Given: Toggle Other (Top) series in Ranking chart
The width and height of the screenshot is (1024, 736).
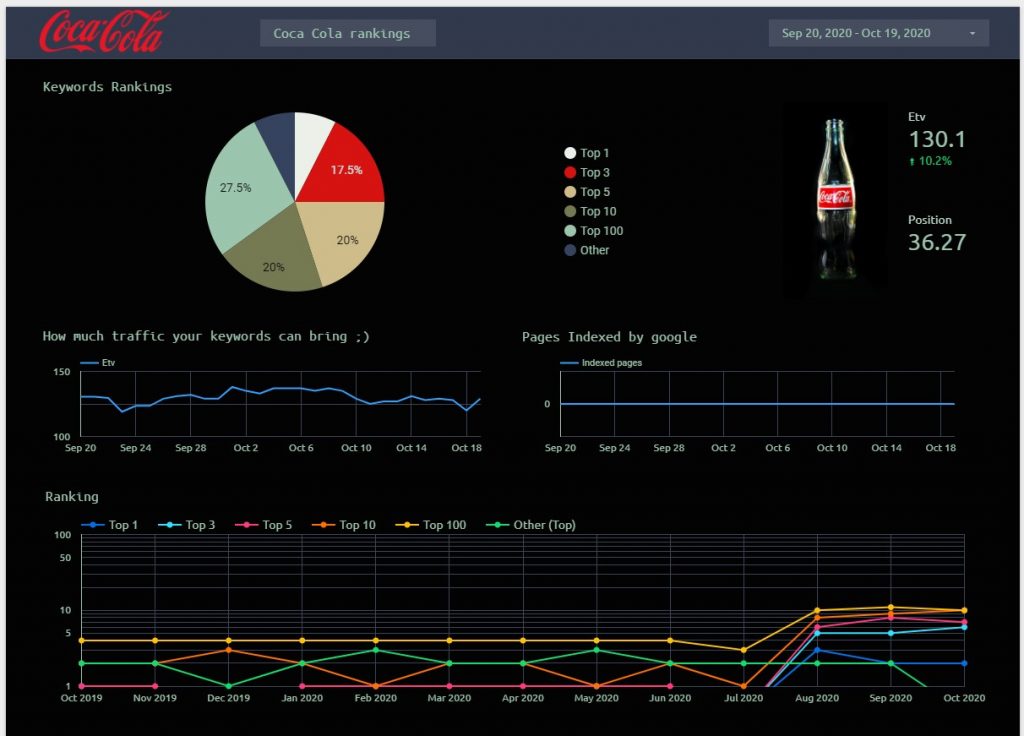Looking at the screenshot, I should click(x=531, y=525).
